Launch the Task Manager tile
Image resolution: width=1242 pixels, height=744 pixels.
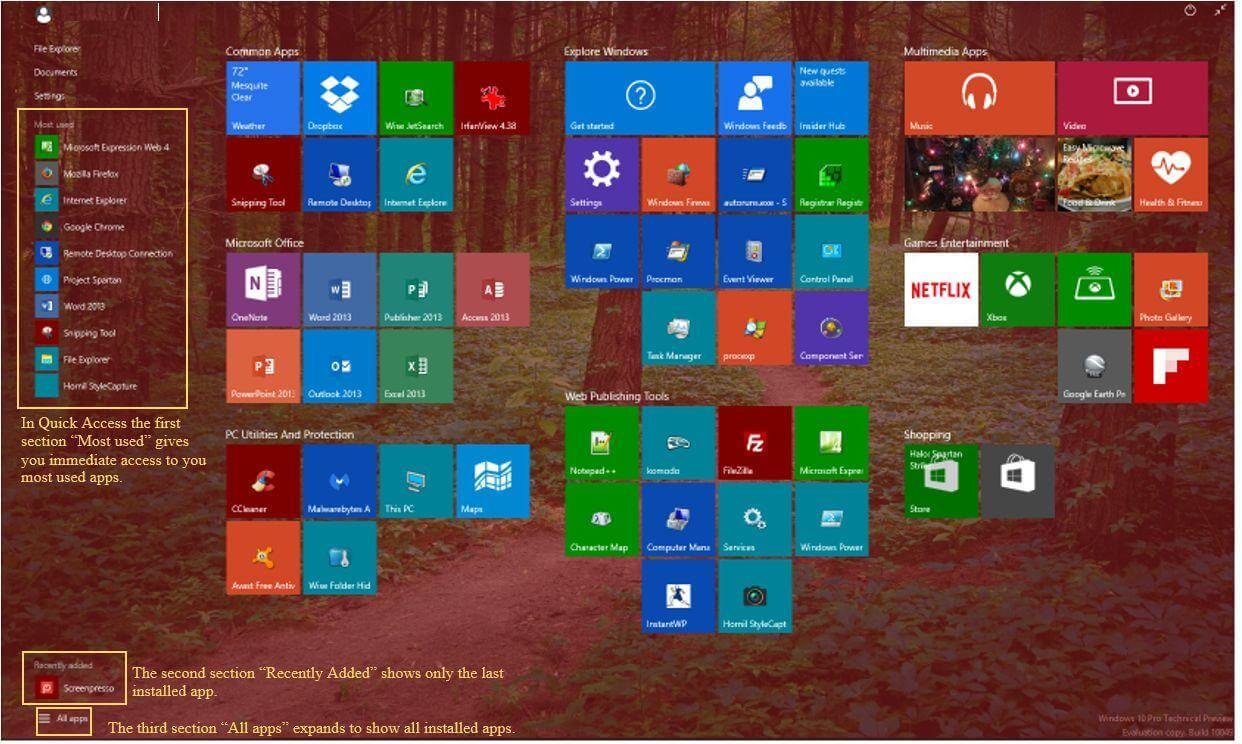tap(679, 328)
